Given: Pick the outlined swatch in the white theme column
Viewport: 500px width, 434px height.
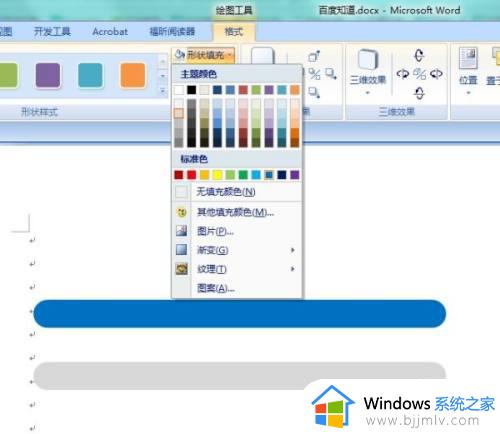Looking at the screenshot, I should click(x=179, y=113).
